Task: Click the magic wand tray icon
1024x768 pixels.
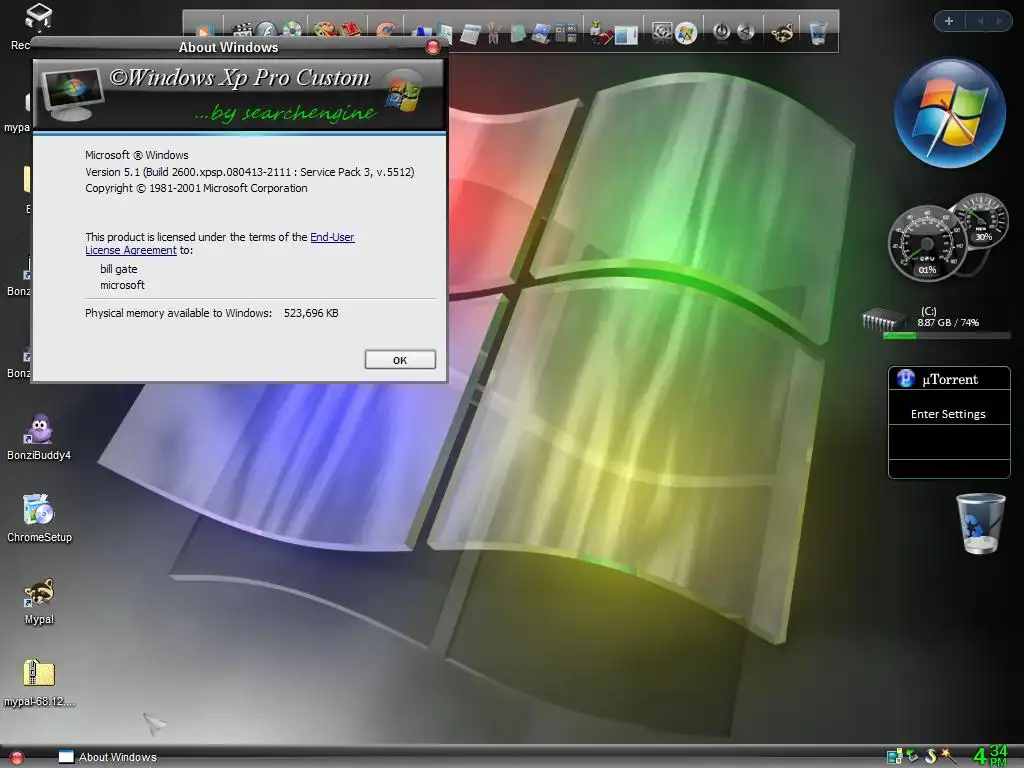Action: (949, 756)
